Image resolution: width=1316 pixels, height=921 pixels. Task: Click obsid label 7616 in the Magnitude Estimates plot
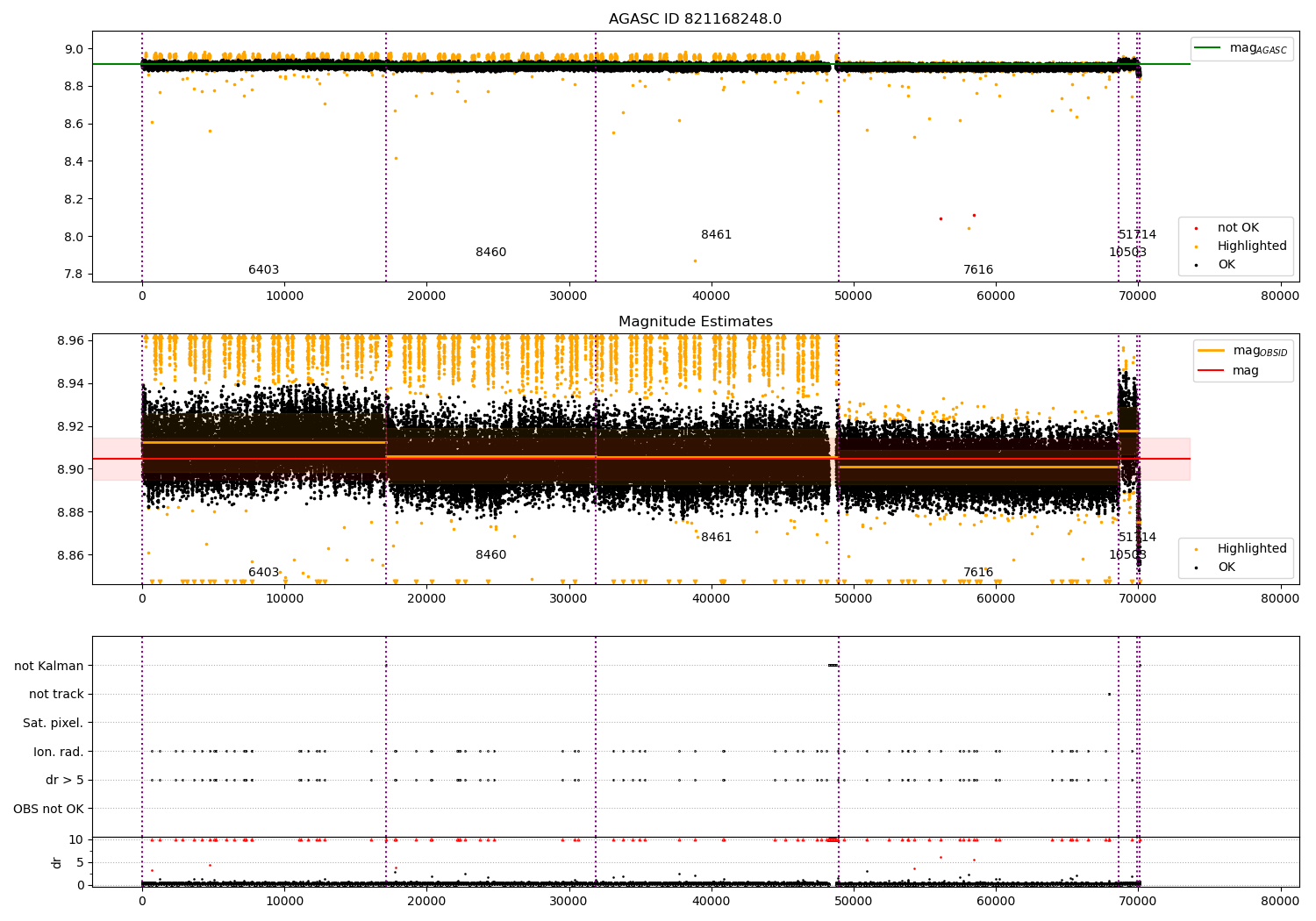tap(978, 573)
